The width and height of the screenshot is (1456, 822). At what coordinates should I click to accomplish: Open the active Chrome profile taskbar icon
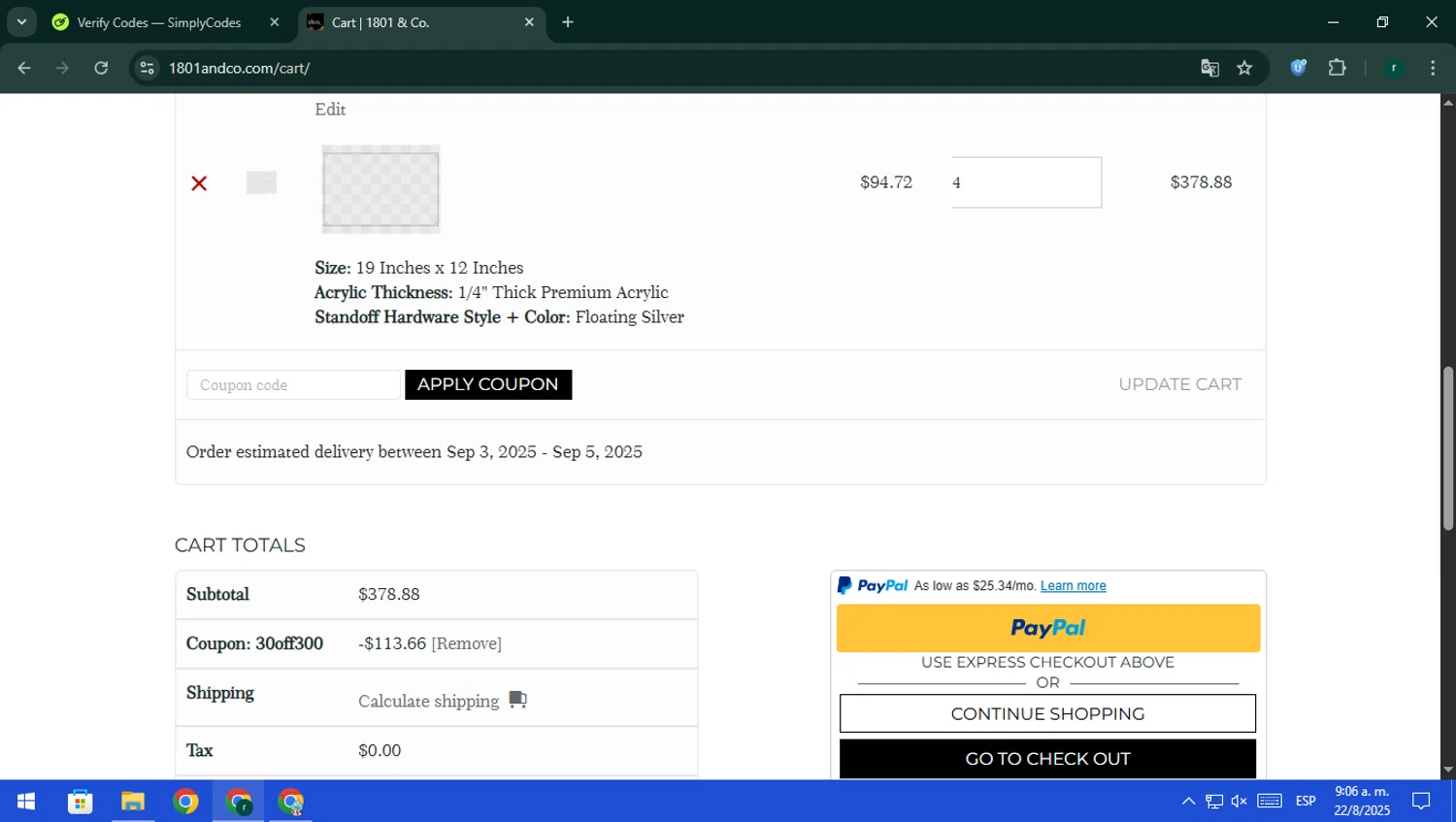coord(239,802)
